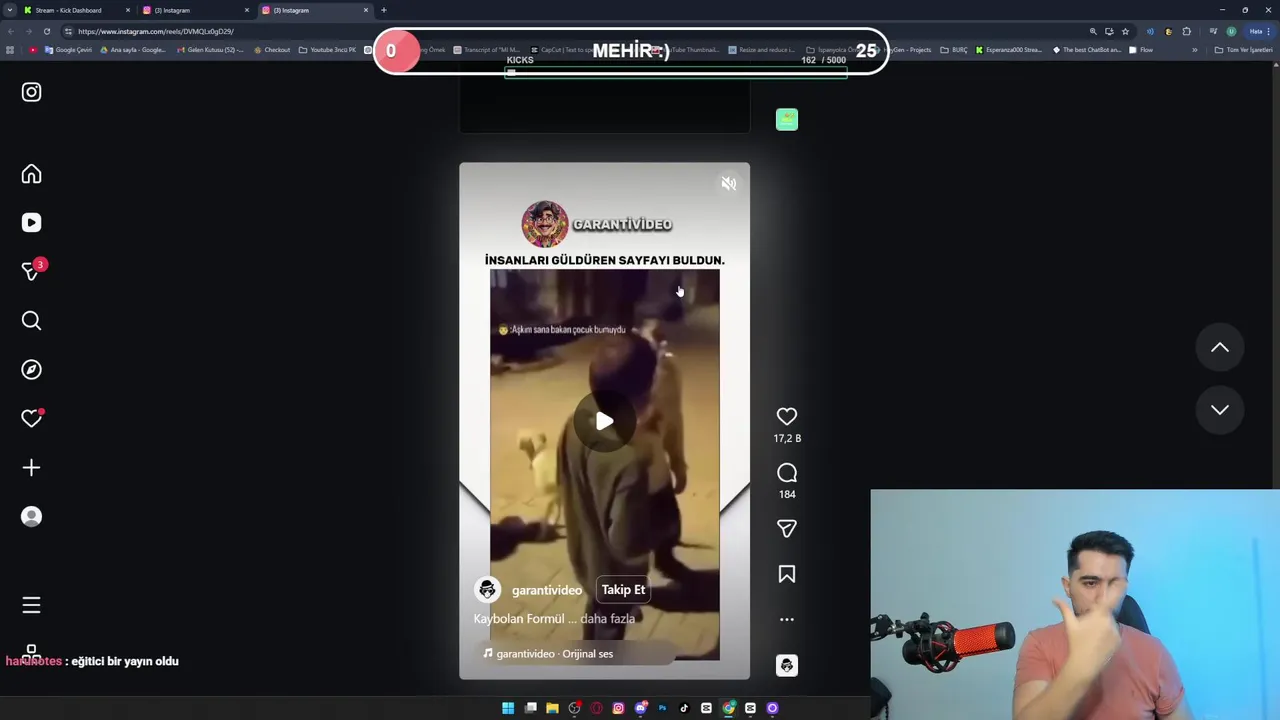1280x720 pixels.
Task: Expand the caption with 'daha fazla'
Action: point(608,619)
